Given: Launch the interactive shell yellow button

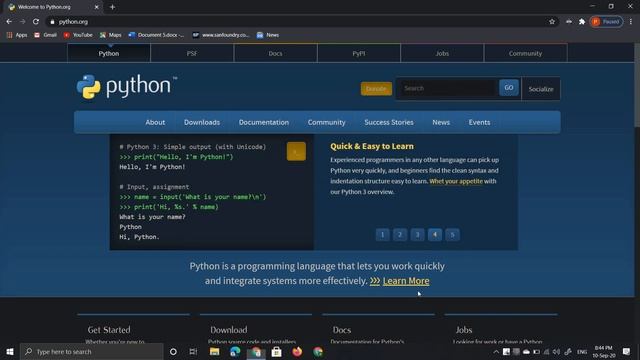Looking at the screenshot, I should tap(296, 151).
